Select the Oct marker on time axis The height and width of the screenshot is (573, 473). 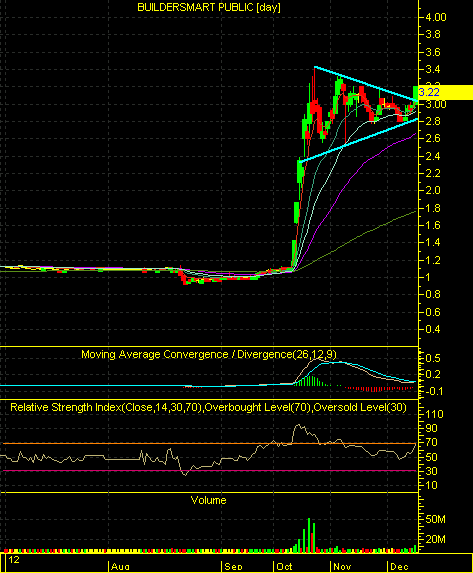(284, 566)
